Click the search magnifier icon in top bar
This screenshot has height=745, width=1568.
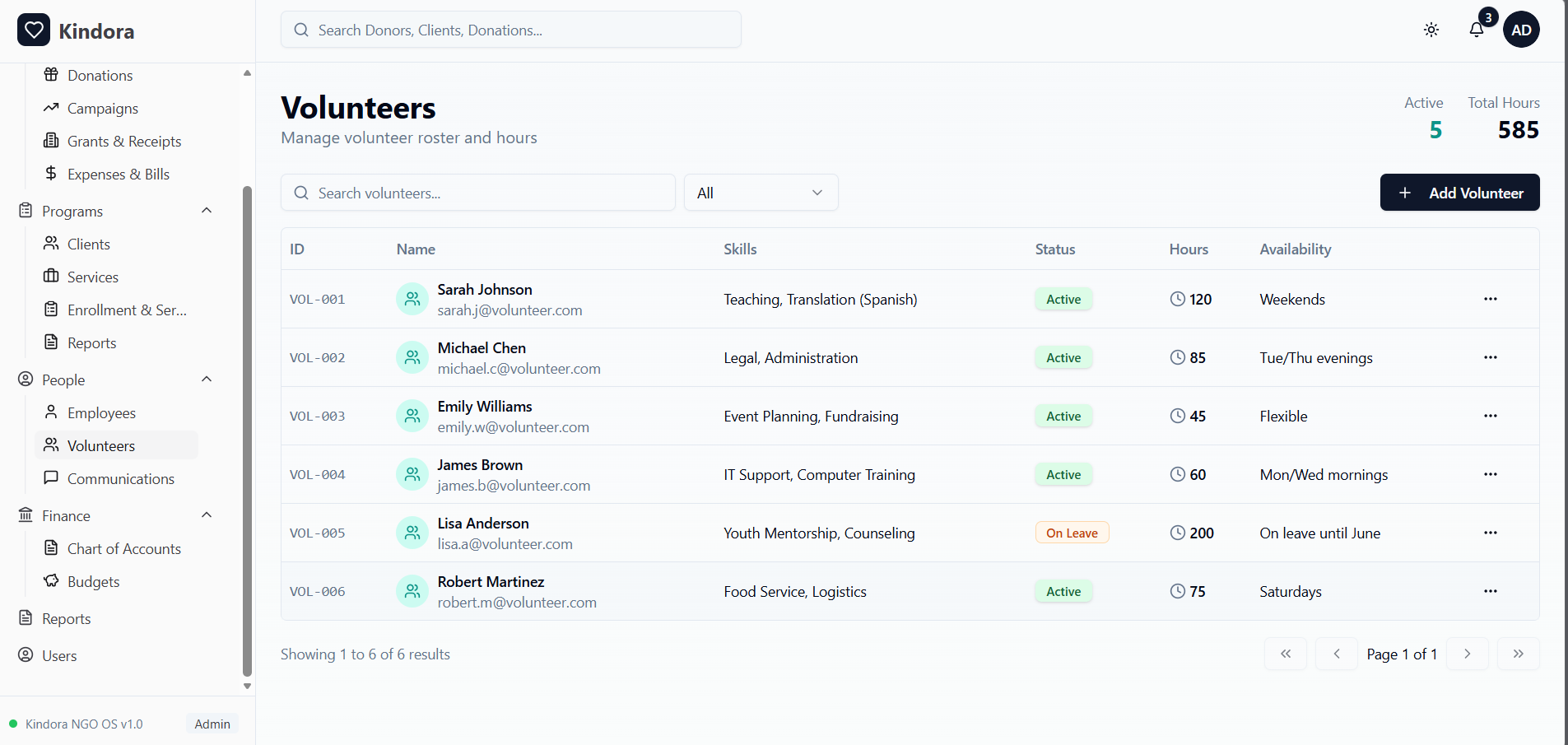point(301,30)
